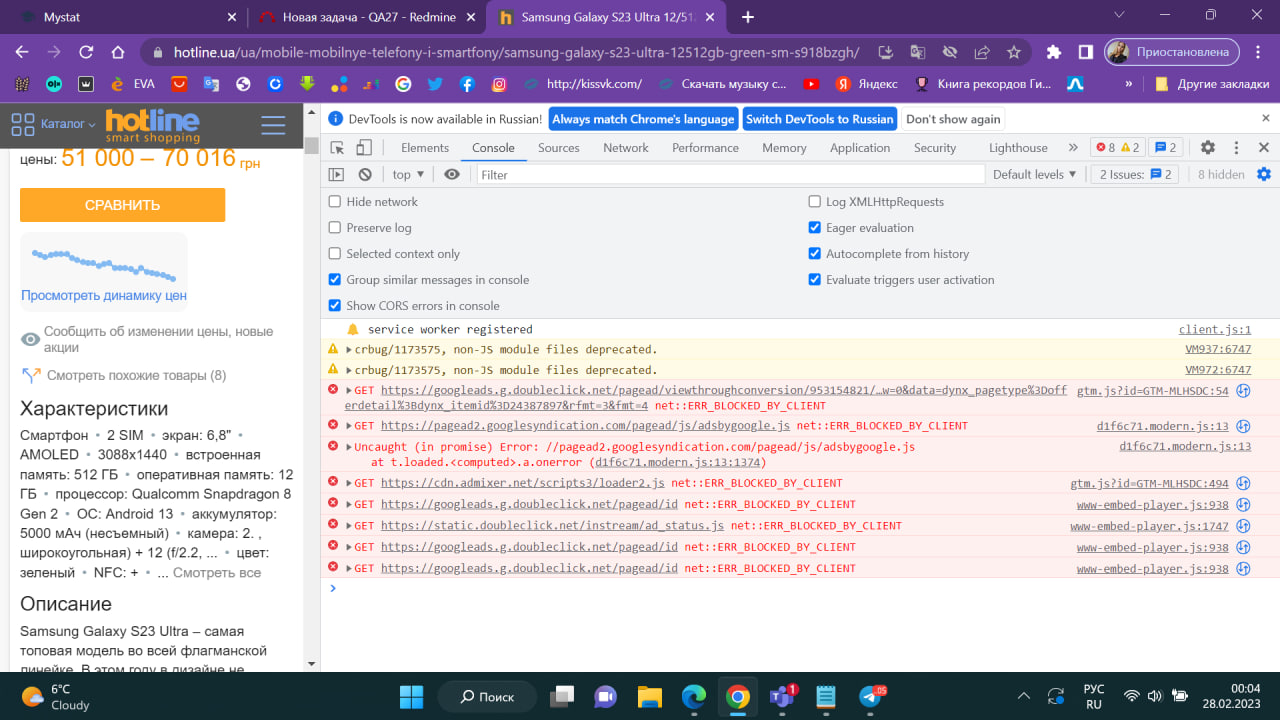Viewport: 1280px width, 720px height.
Task: Click the Switch DevTools to Russian button
Action: pyautogui.click(x=819, y=119)
